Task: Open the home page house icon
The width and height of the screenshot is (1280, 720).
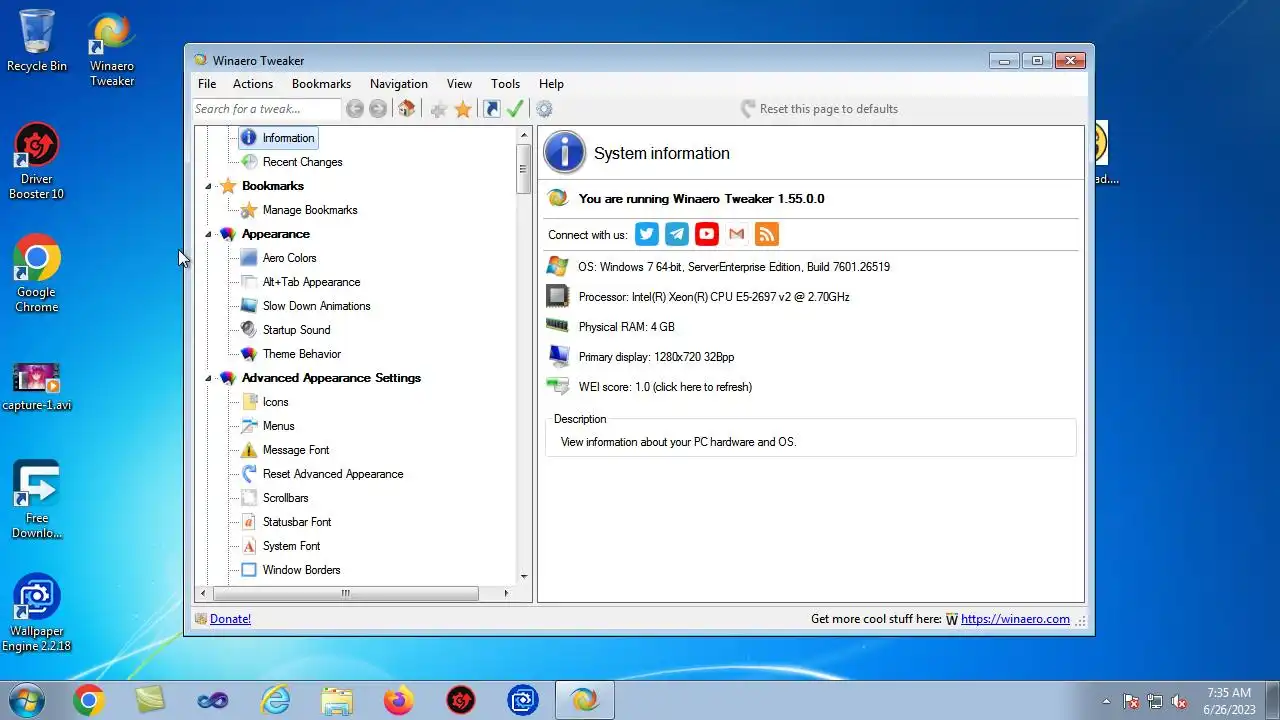Action: 406,109
